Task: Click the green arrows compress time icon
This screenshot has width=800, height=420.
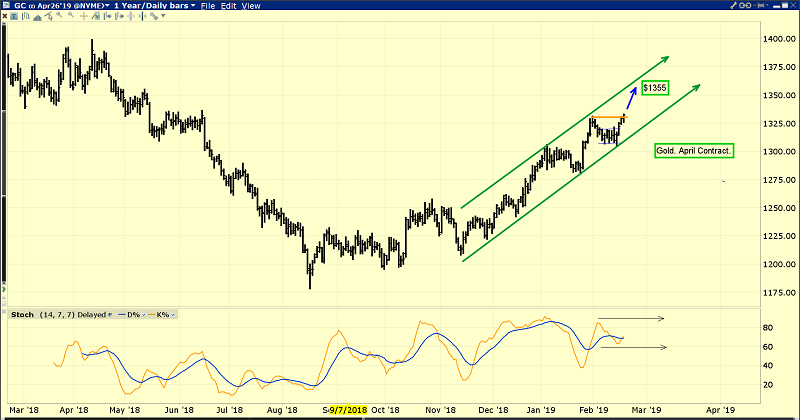Action: click(142, 16)
